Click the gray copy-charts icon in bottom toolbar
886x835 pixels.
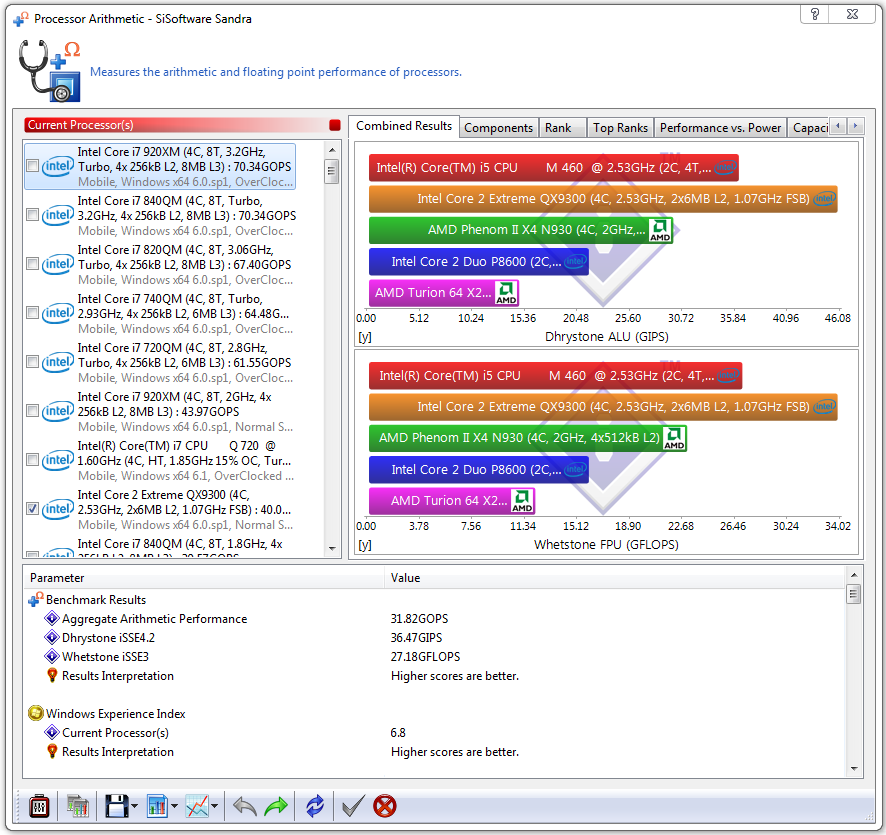point(77,806)
